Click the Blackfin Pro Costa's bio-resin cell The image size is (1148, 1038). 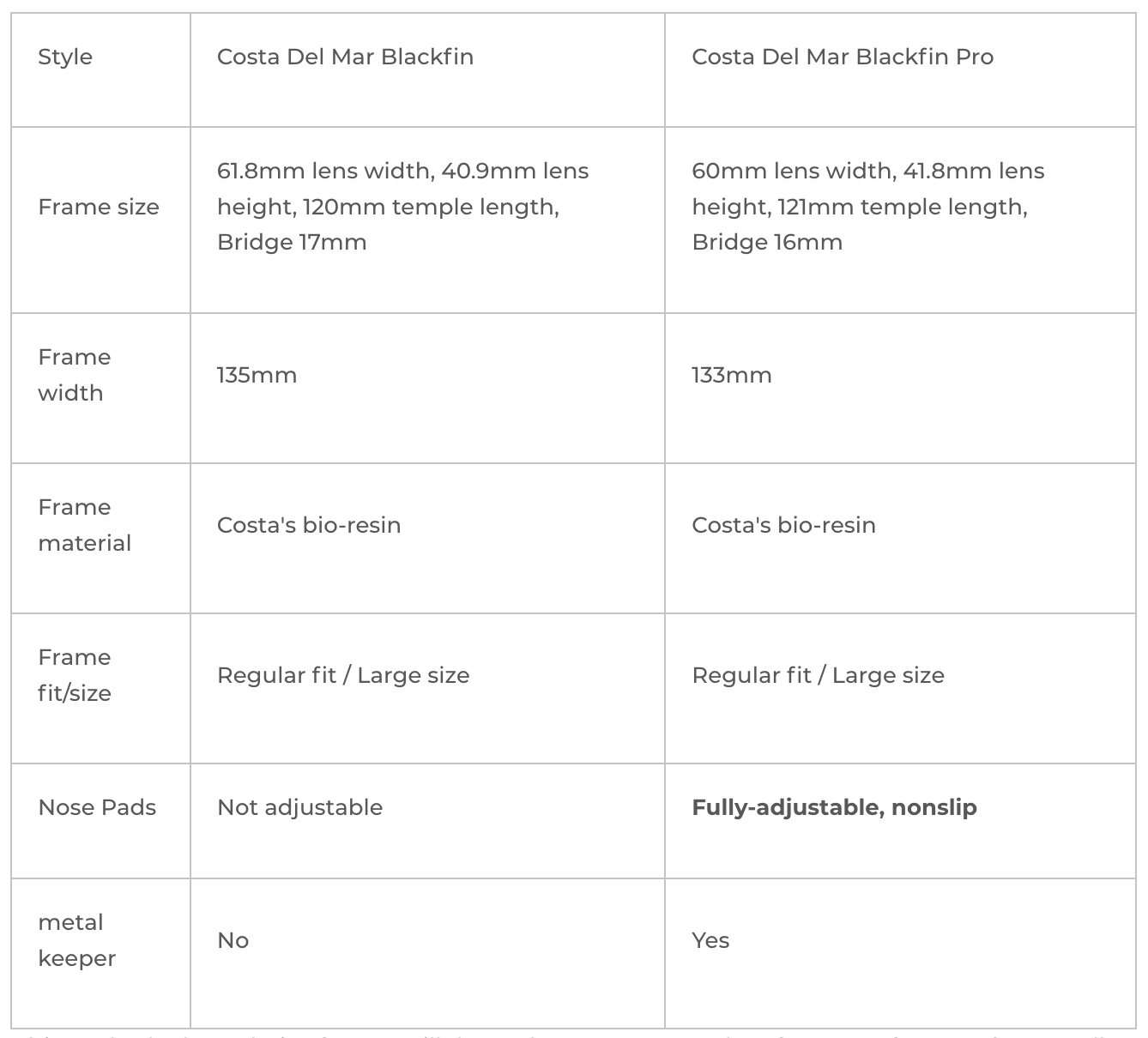coord(783,525)
